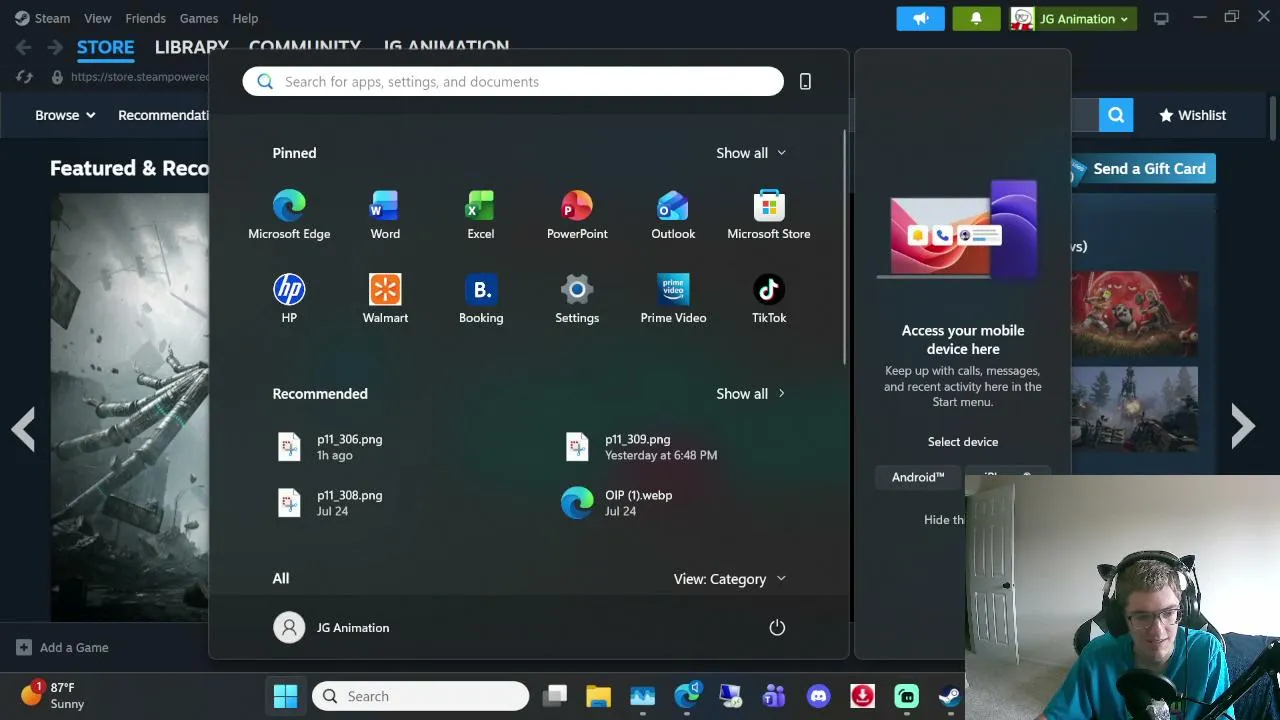Screen dimensions: 1280x720
Task: Open JG Animation user profile in Start menu
Action: pyautogui.click(x=332, y=627)
